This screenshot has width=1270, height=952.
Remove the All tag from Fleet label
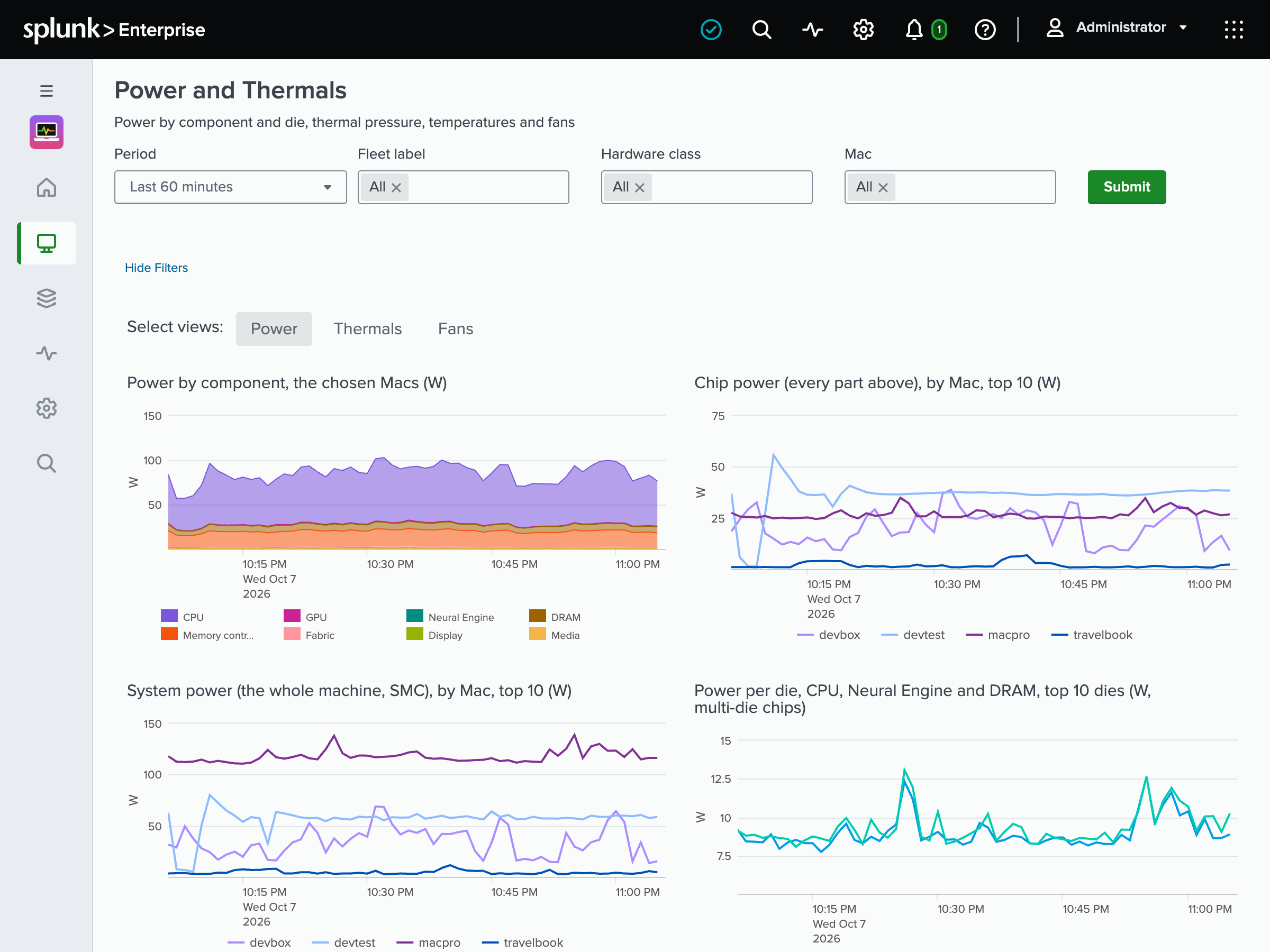(x=396, y=188)
